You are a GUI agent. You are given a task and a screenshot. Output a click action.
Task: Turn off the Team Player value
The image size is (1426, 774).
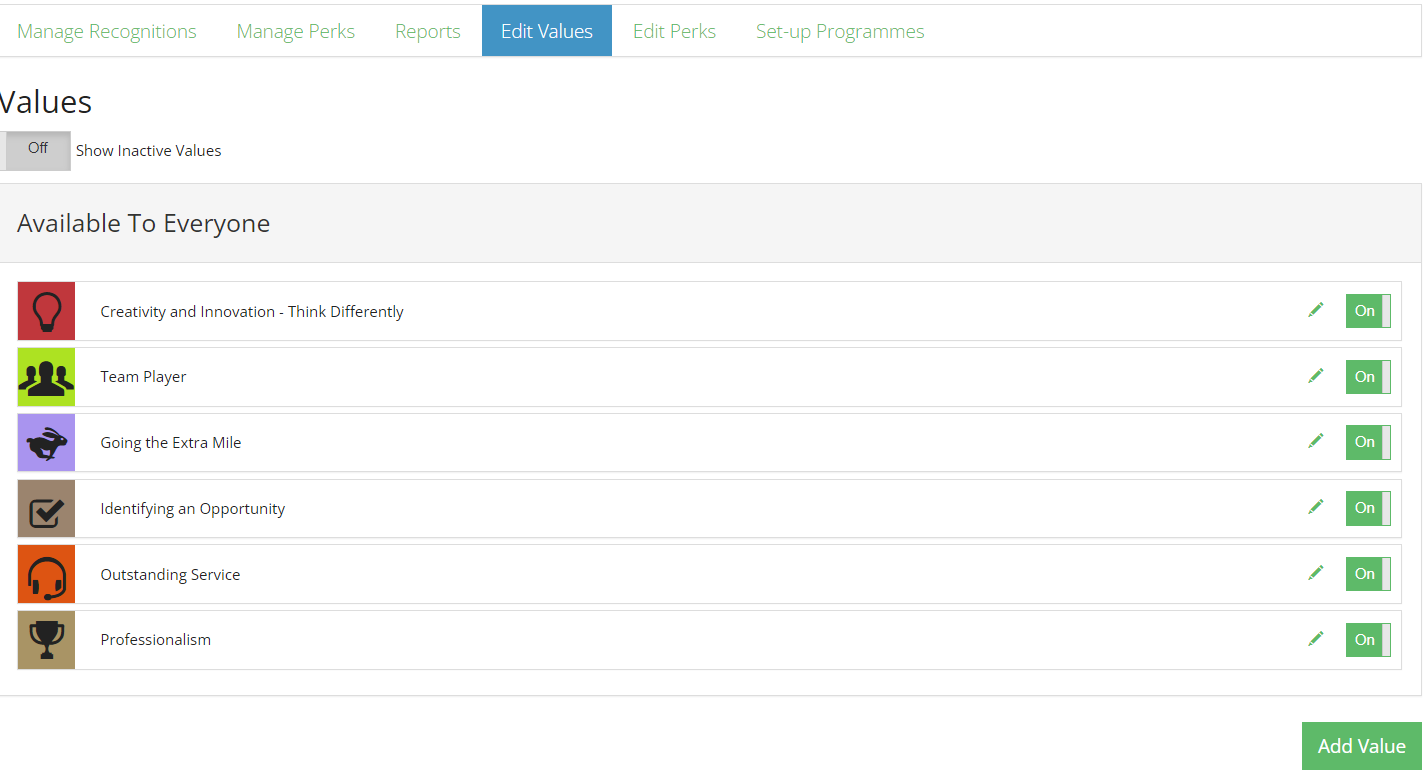click(x=1368, y=377)
